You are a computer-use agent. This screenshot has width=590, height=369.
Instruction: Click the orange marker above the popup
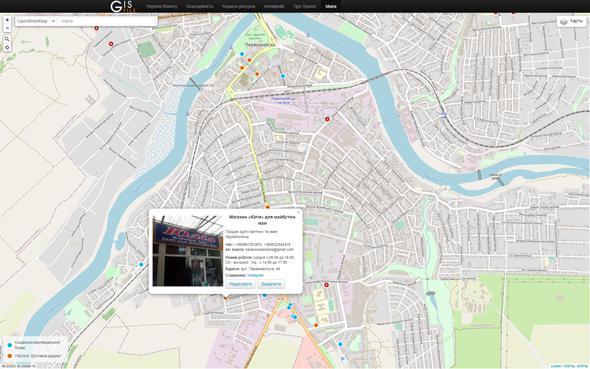268,207
